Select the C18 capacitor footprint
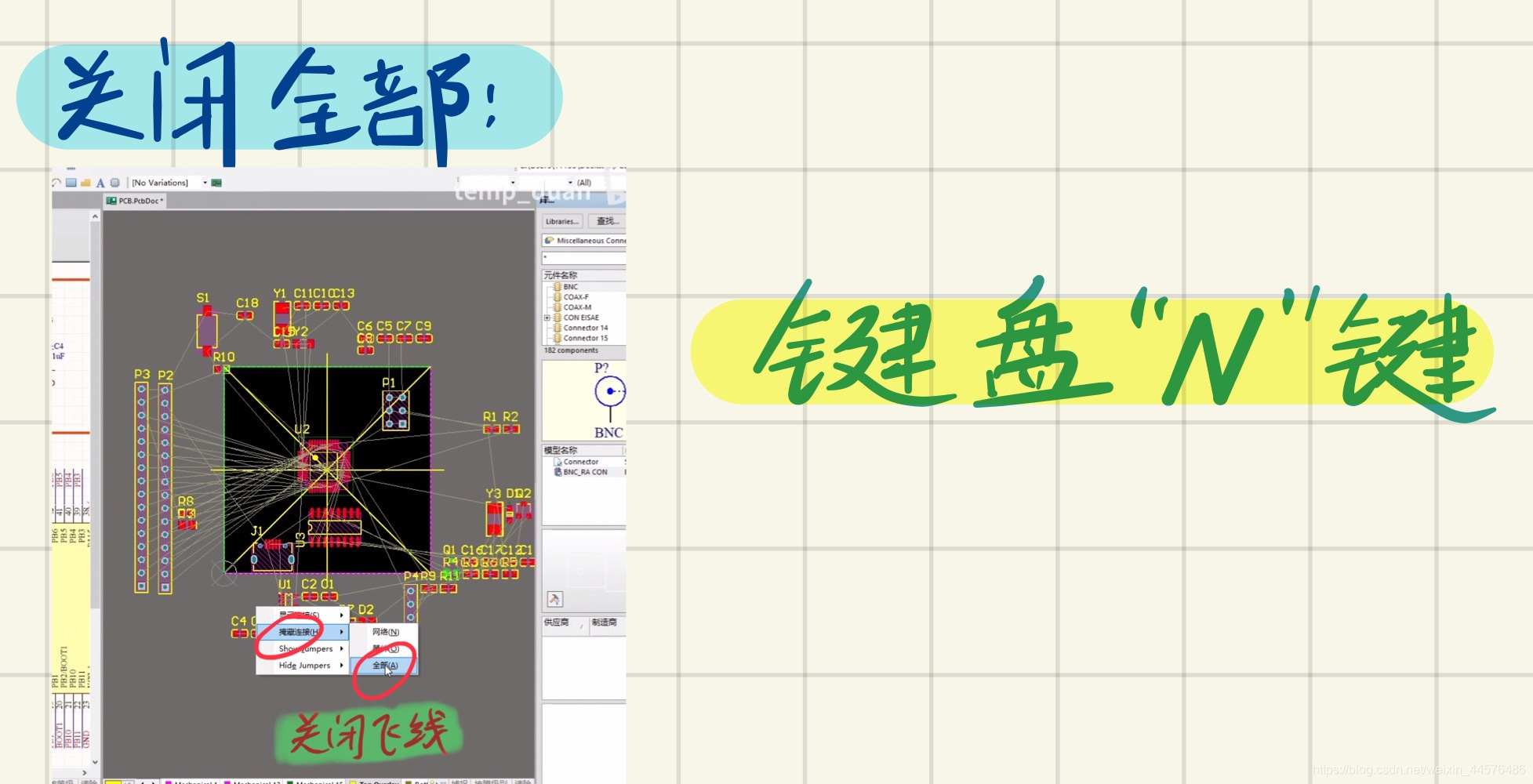 pos(245,315)
